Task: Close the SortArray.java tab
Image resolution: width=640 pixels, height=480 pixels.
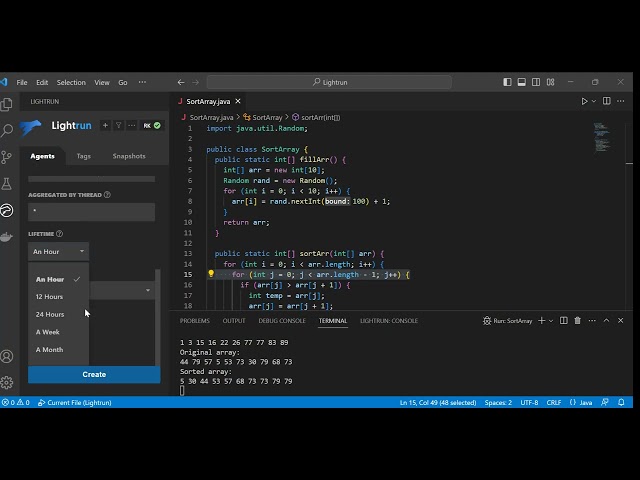Action: pos(238,101)
